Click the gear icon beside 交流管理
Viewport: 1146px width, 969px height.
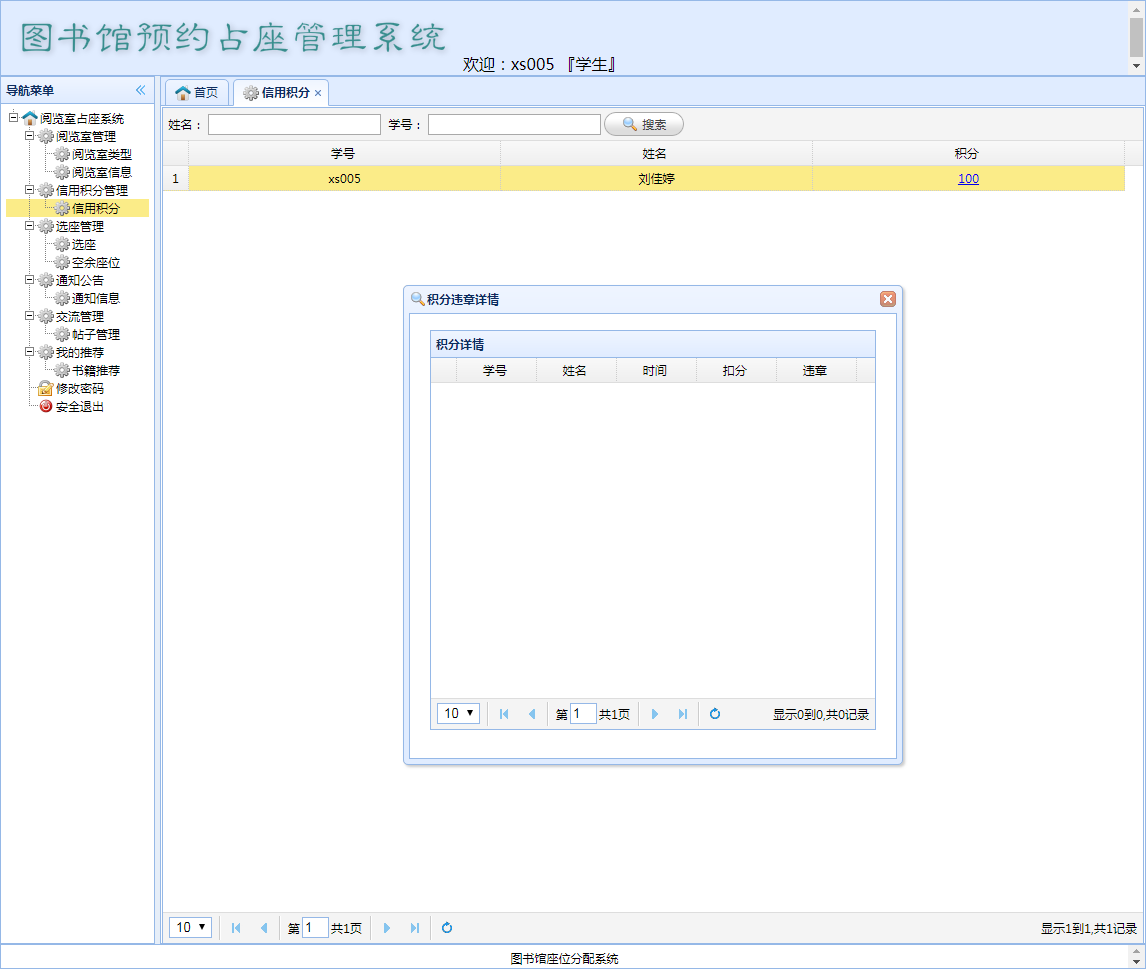point(45,316)
